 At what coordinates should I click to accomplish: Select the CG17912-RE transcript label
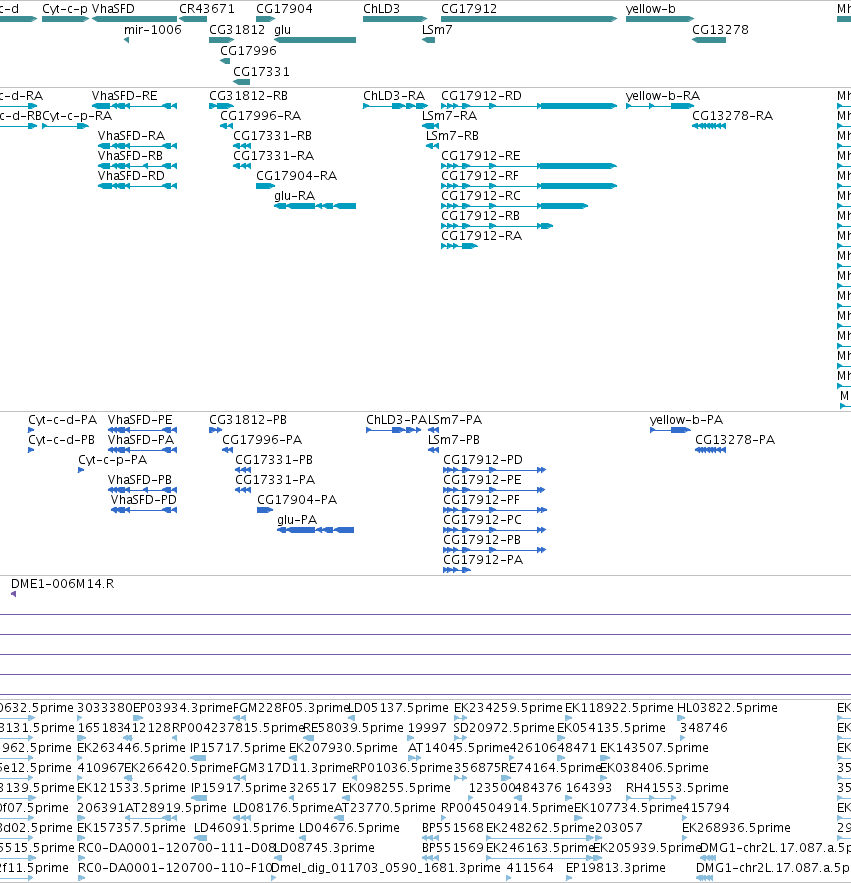pos(481,155)
